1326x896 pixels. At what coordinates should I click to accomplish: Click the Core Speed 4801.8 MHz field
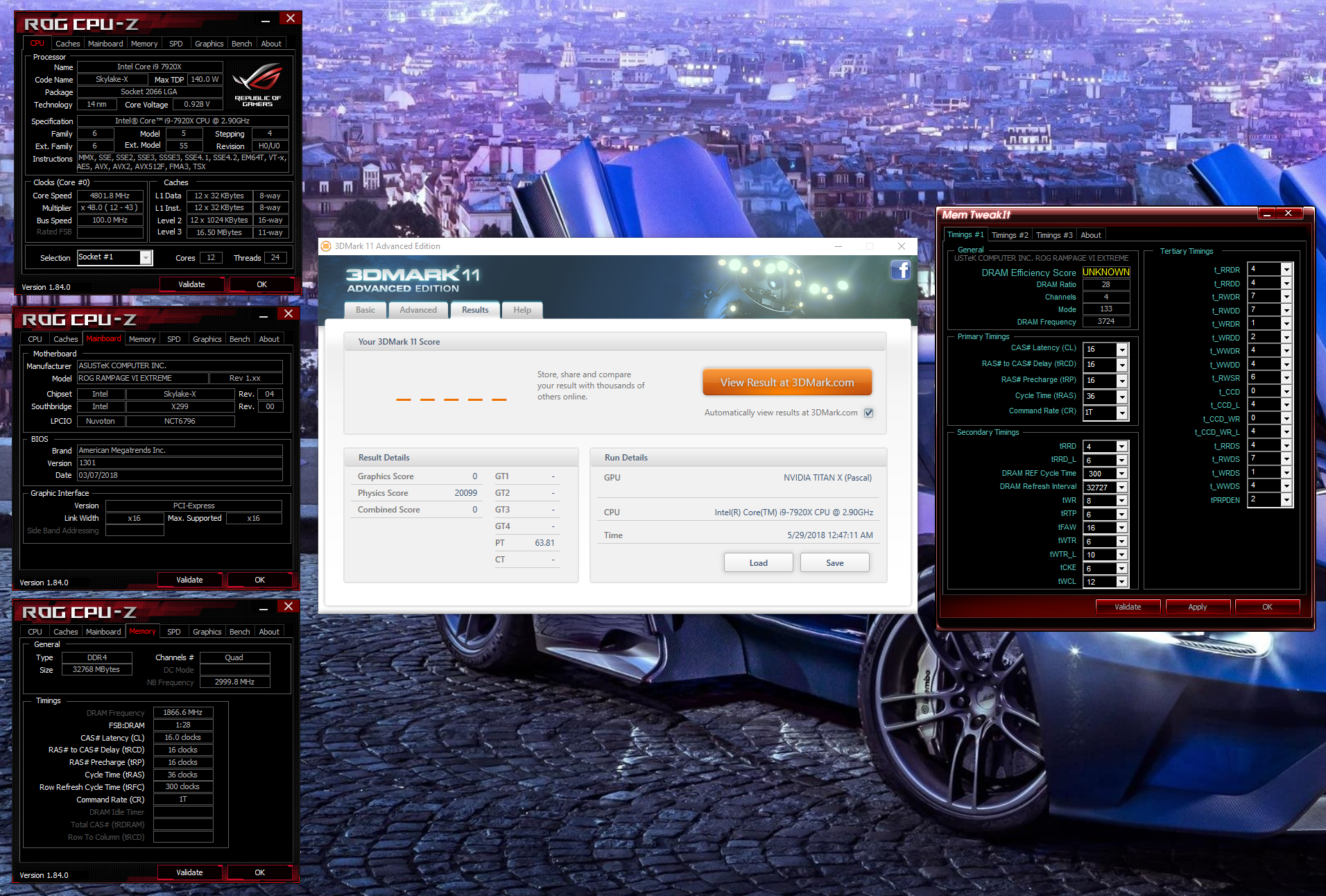(x=110, y=196)
